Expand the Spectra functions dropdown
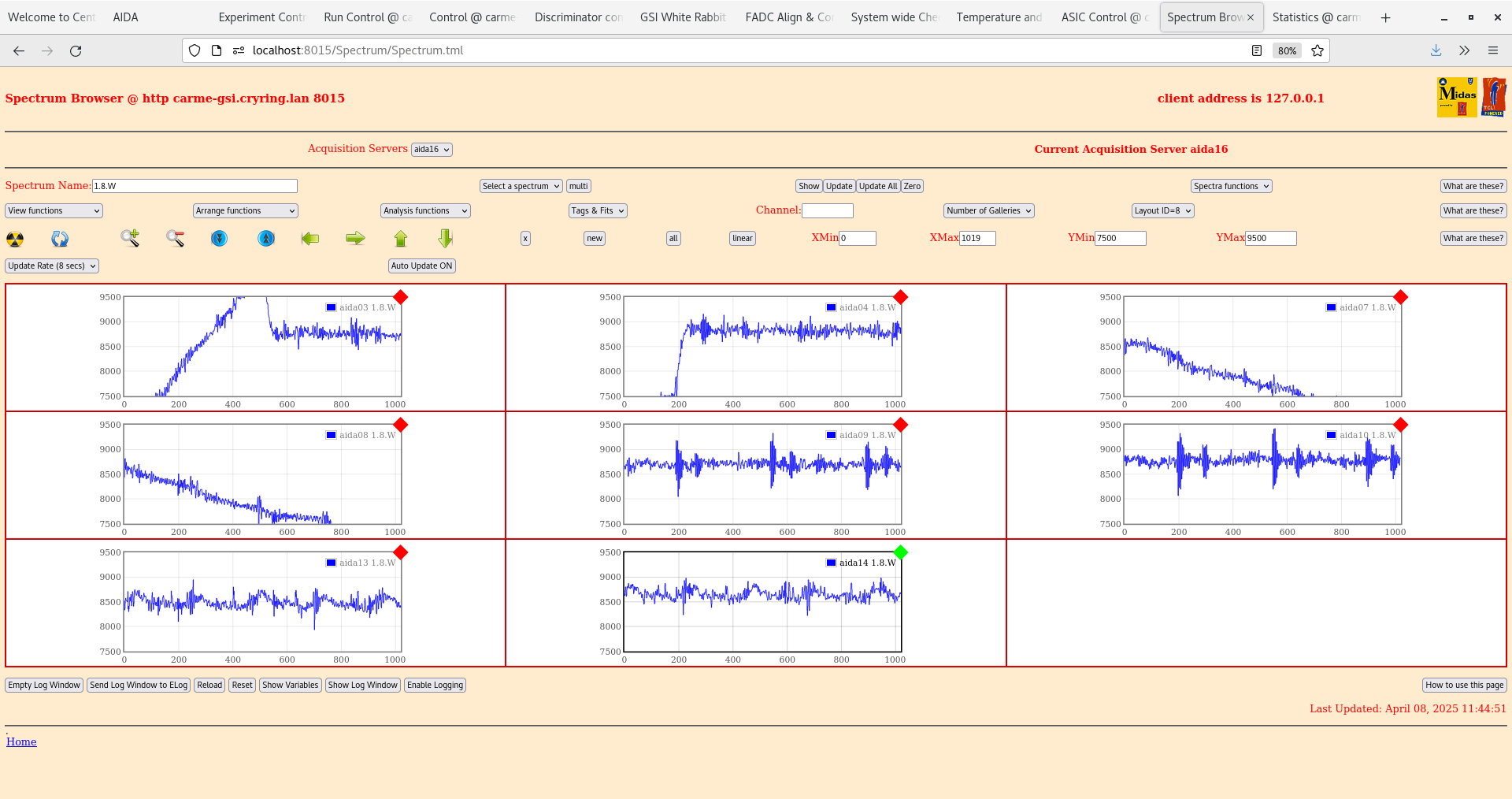This screenshot has width=1512, height=799. tap(1232, 186)
